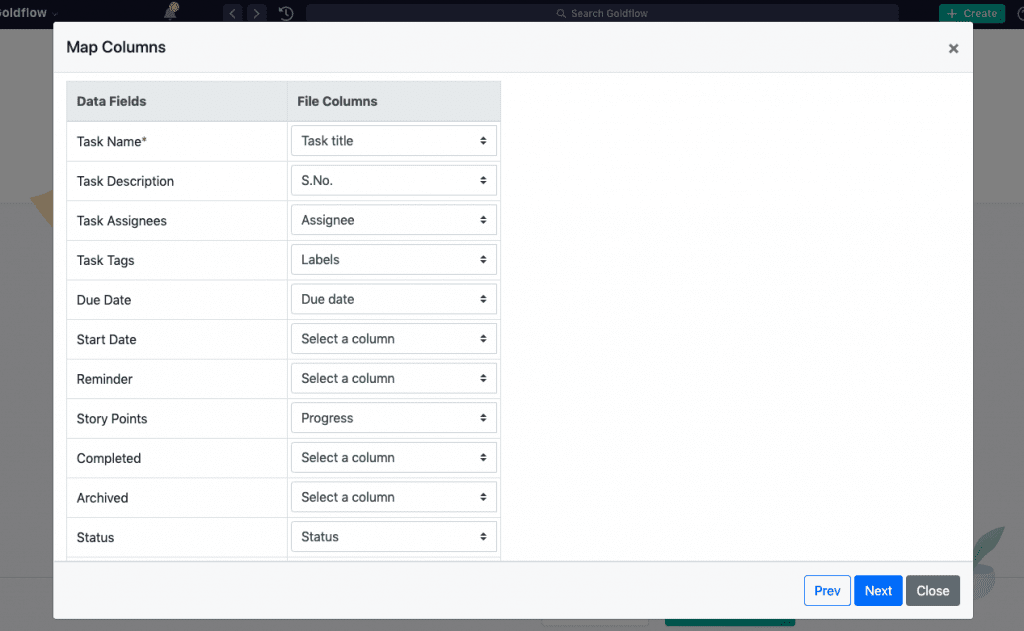
Task: Go back in navigation history arrow
Action: point(232,13)
